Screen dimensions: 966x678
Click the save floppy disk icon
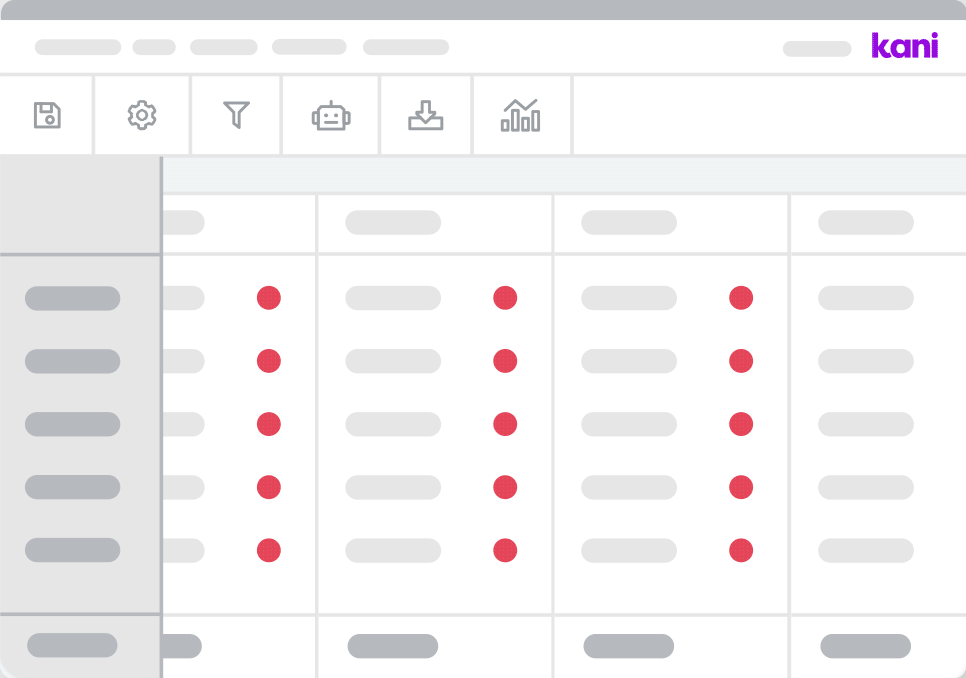(47, 115)
